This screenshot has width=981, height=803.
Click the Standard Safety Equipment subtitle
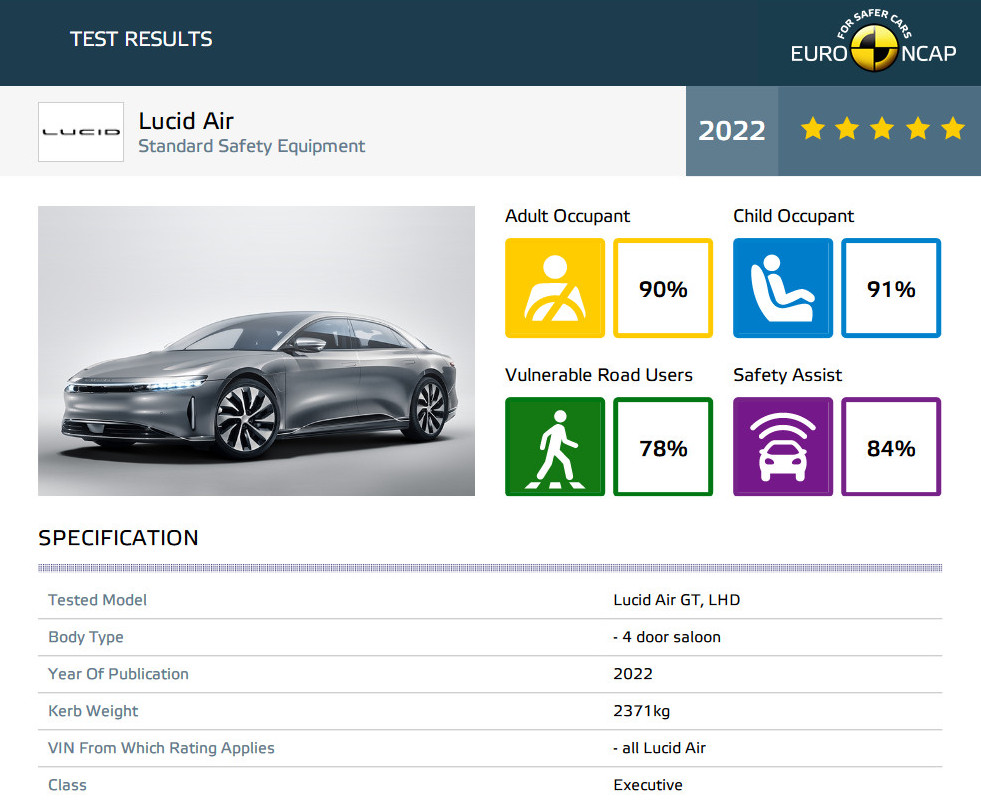click(252, 146)
